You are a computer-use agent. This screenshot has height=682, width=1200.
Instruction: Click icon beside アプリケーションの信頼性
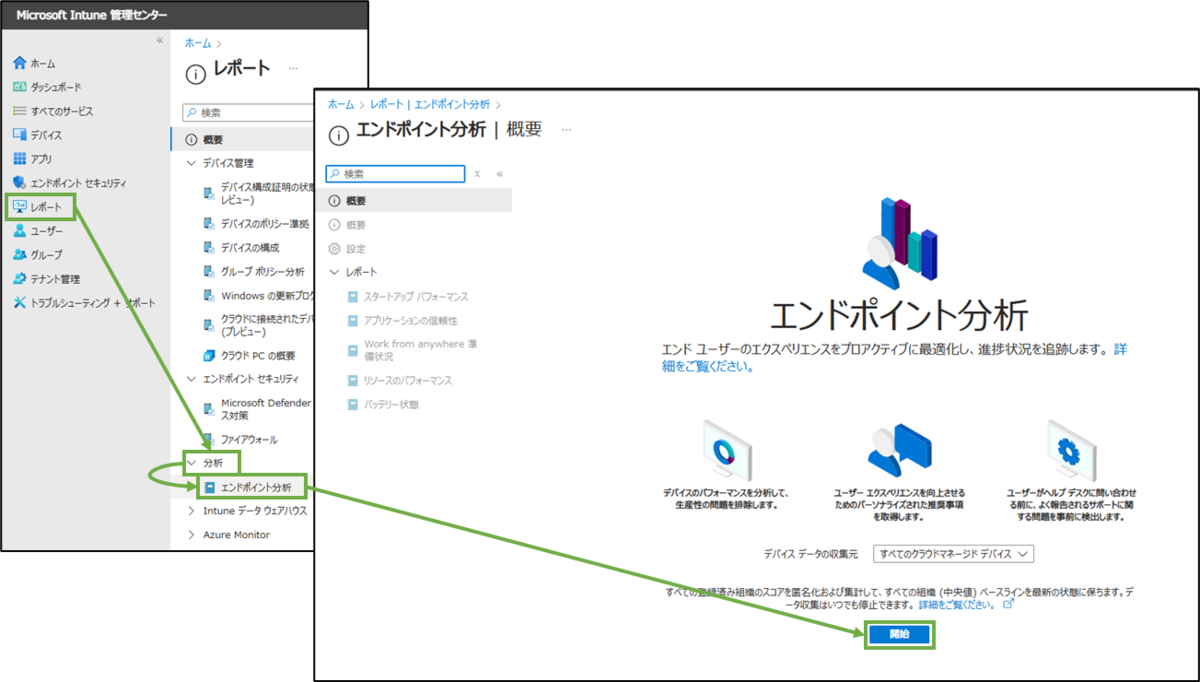[352, 321]
